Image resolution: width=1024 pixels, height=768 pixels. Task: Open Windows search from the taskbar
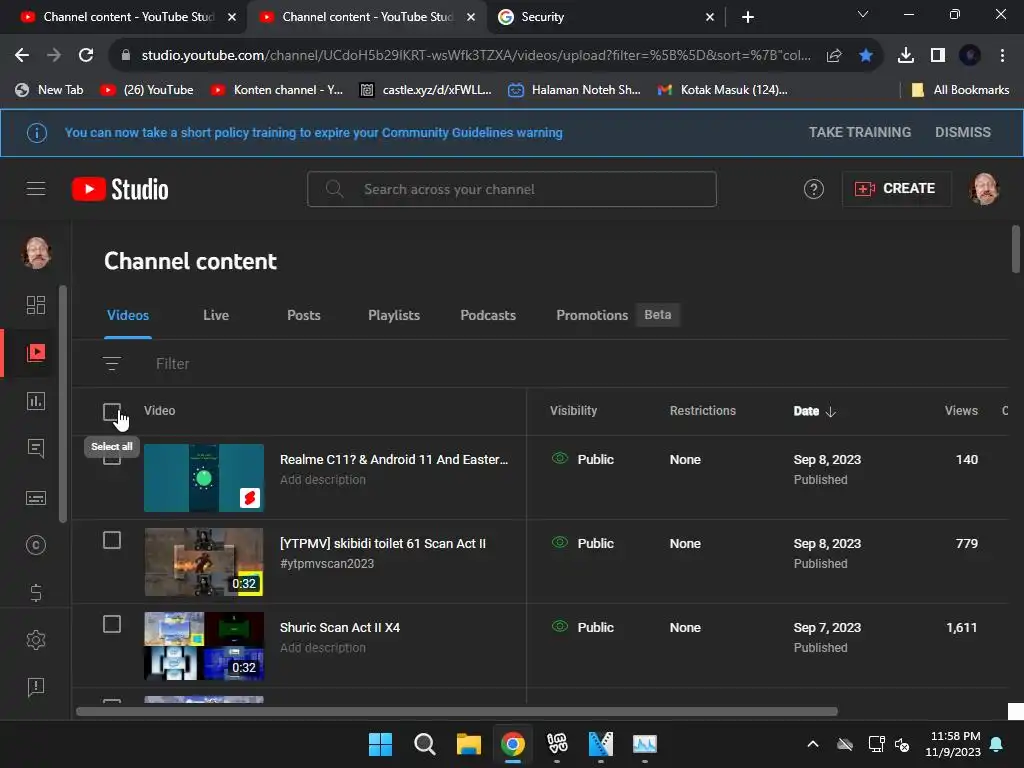424,744
